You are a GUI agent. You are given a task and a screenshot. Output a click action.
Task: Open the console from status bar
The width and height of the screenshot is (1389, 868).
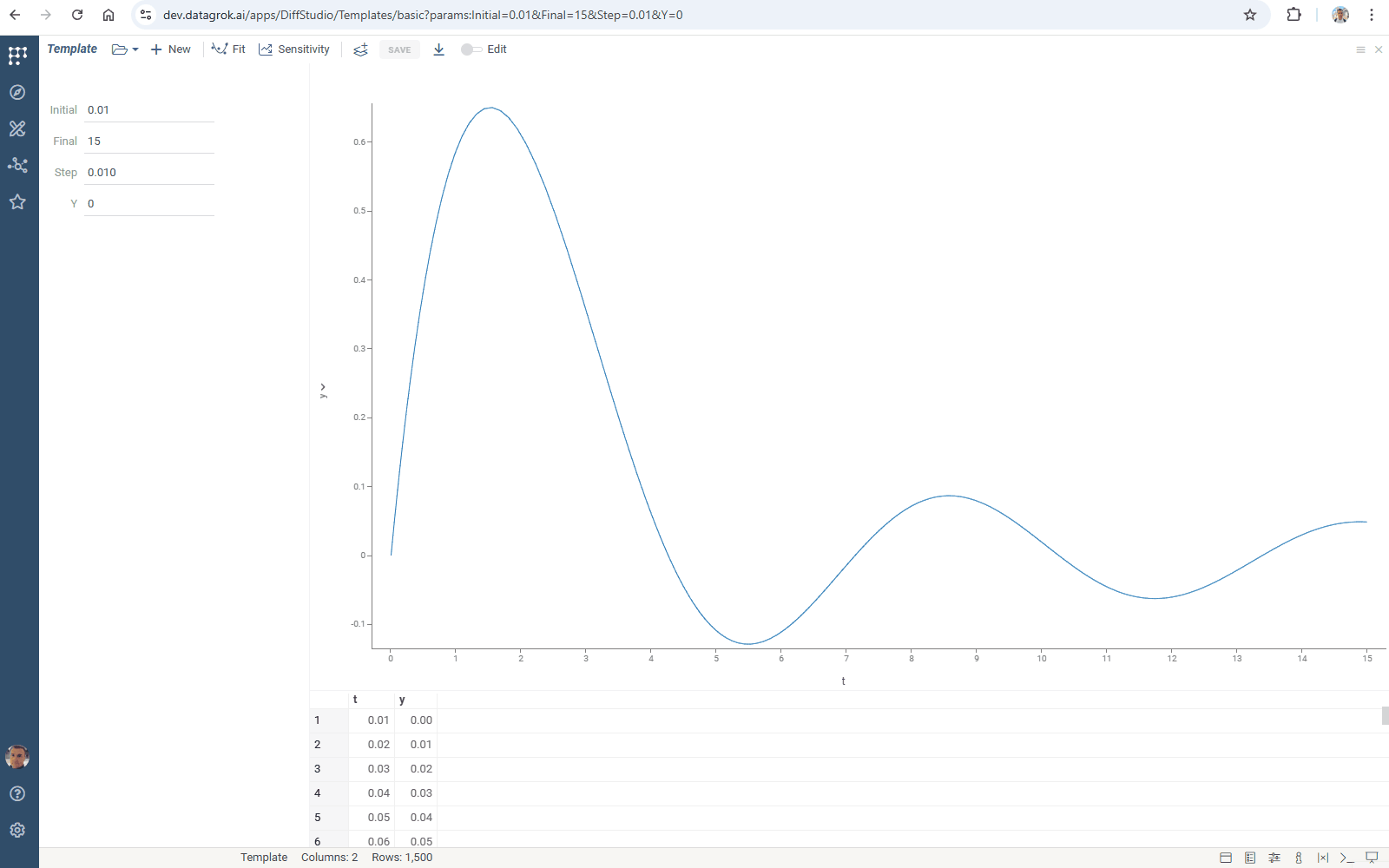(1346, 858)
